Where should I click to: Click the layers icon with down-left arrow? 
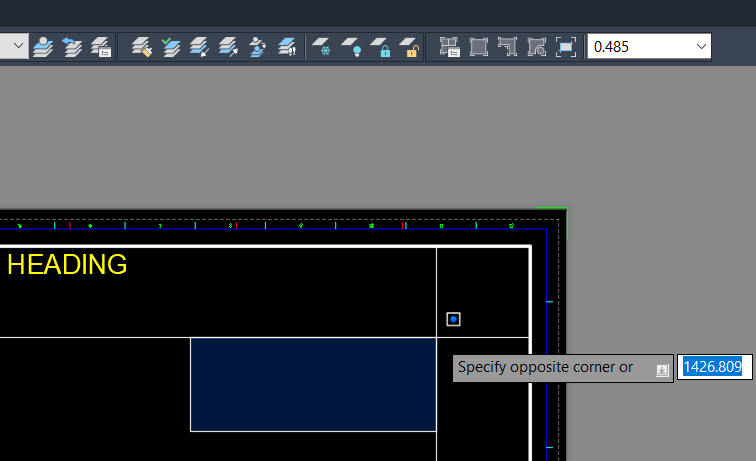coord(199,47)
